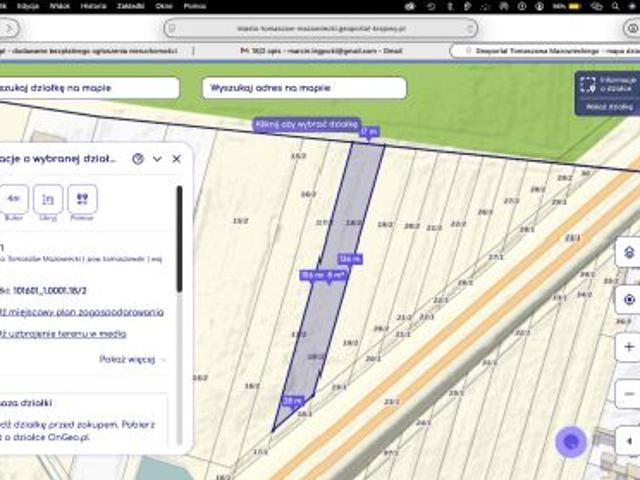Click the purple round chat button
The height and width of the screenshot is (480, 640).
pos(571,440)
